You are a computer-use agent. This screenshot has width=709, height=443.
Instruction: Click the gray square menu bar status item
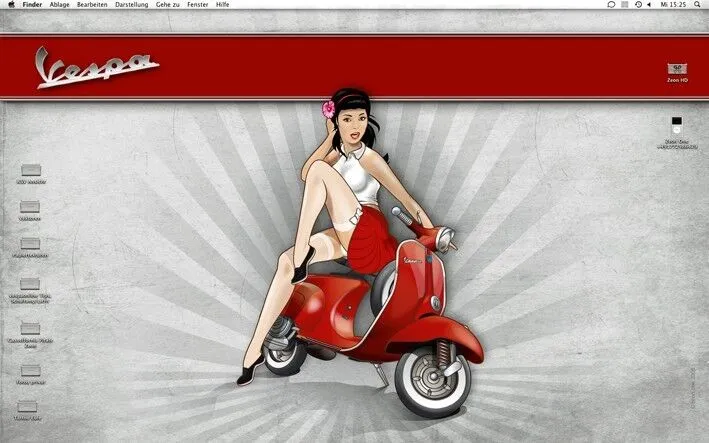[624, 5]
